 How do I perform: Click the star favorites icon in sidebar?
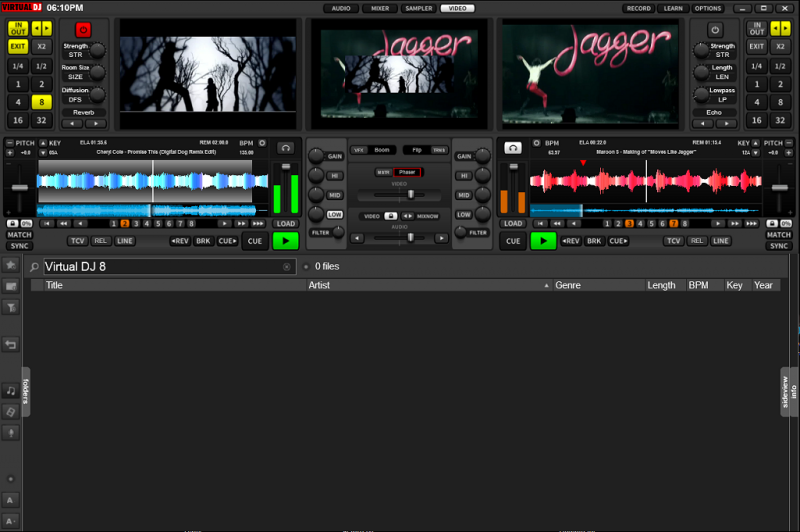[x=11, y=265]
